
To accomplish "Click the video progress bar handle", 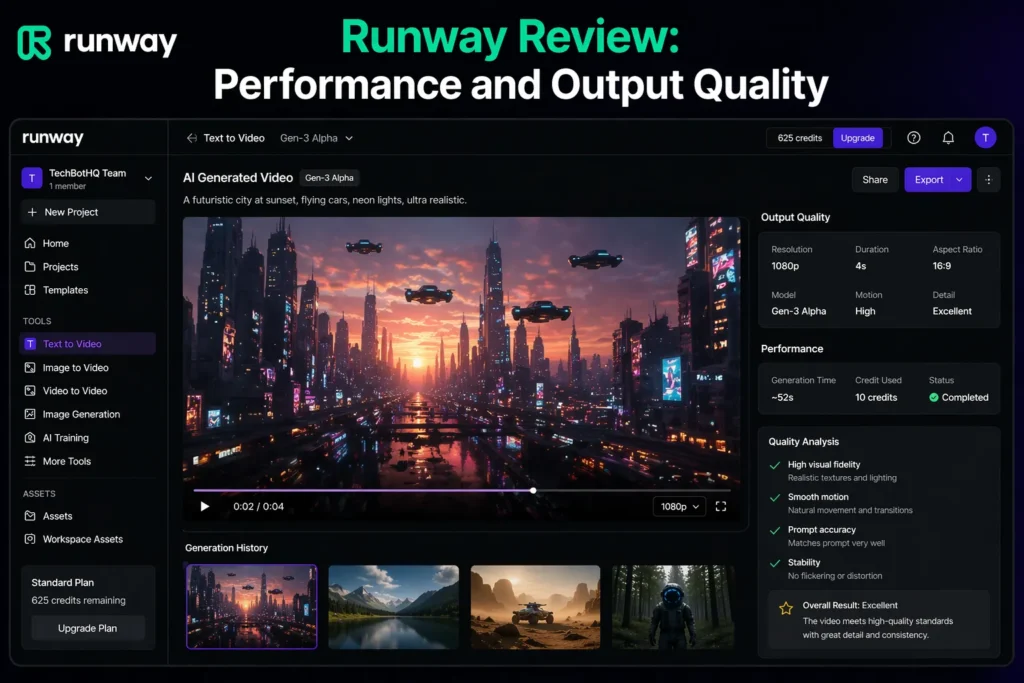I will 534,490.
